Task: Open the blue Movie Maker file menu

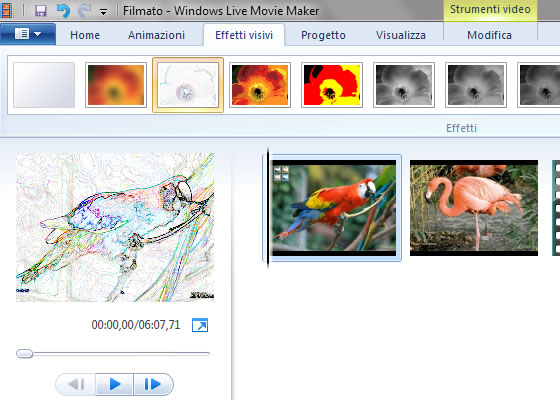Action: pos(28,34)
